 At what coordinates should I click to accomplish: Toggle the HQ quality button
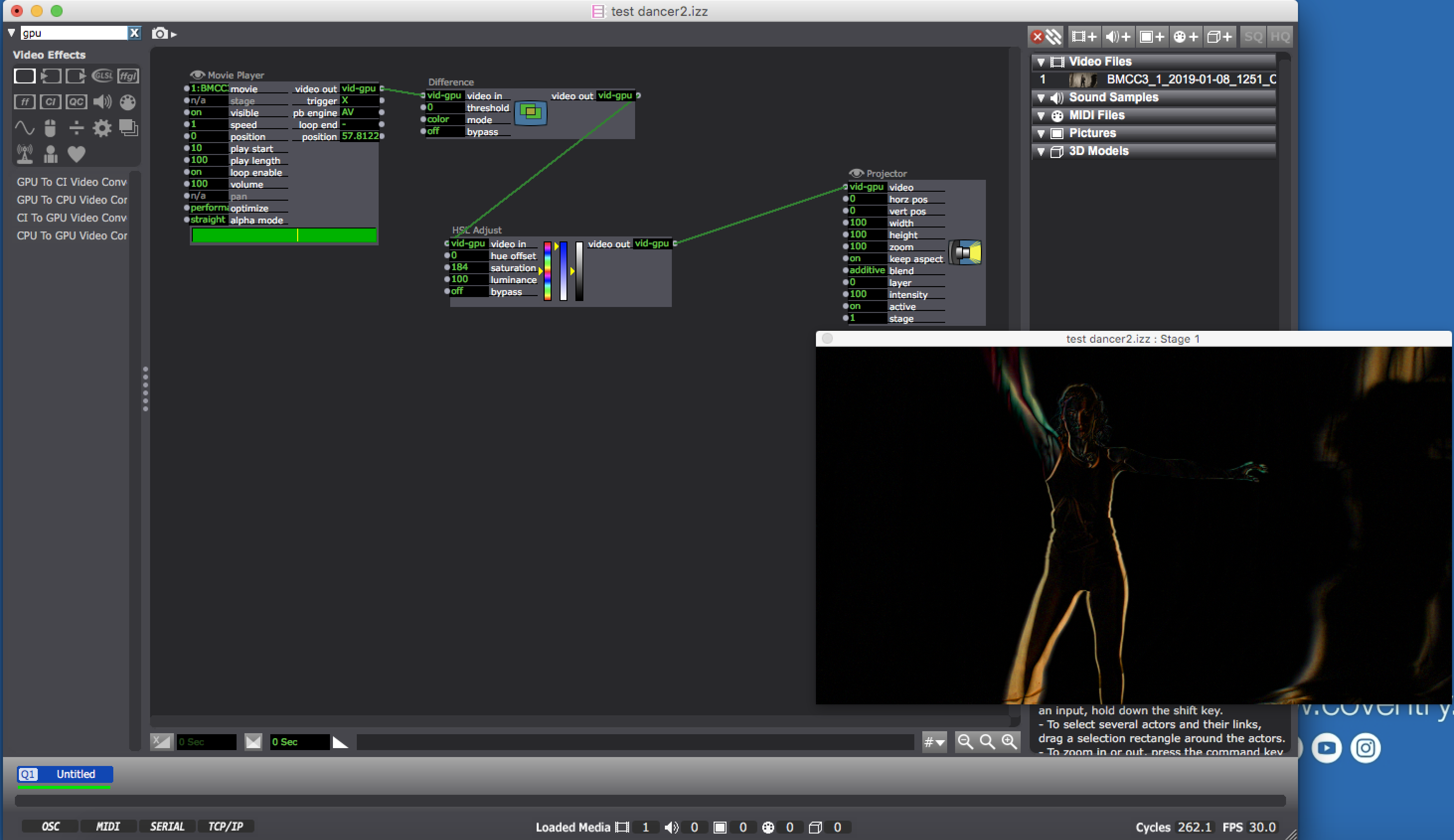point(1280,37)
